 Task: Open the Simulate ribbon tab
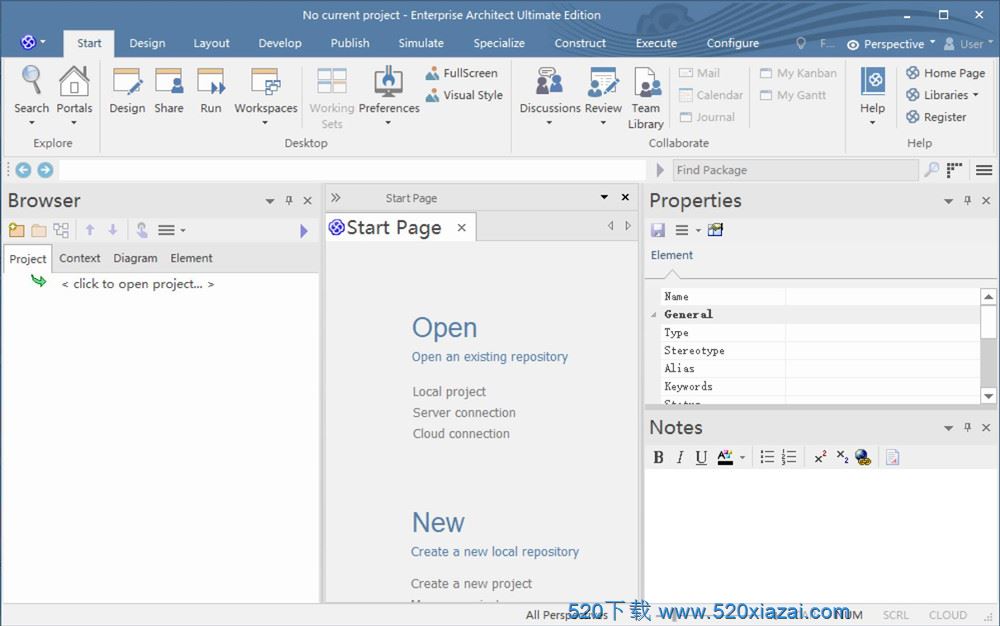(421, 43)
